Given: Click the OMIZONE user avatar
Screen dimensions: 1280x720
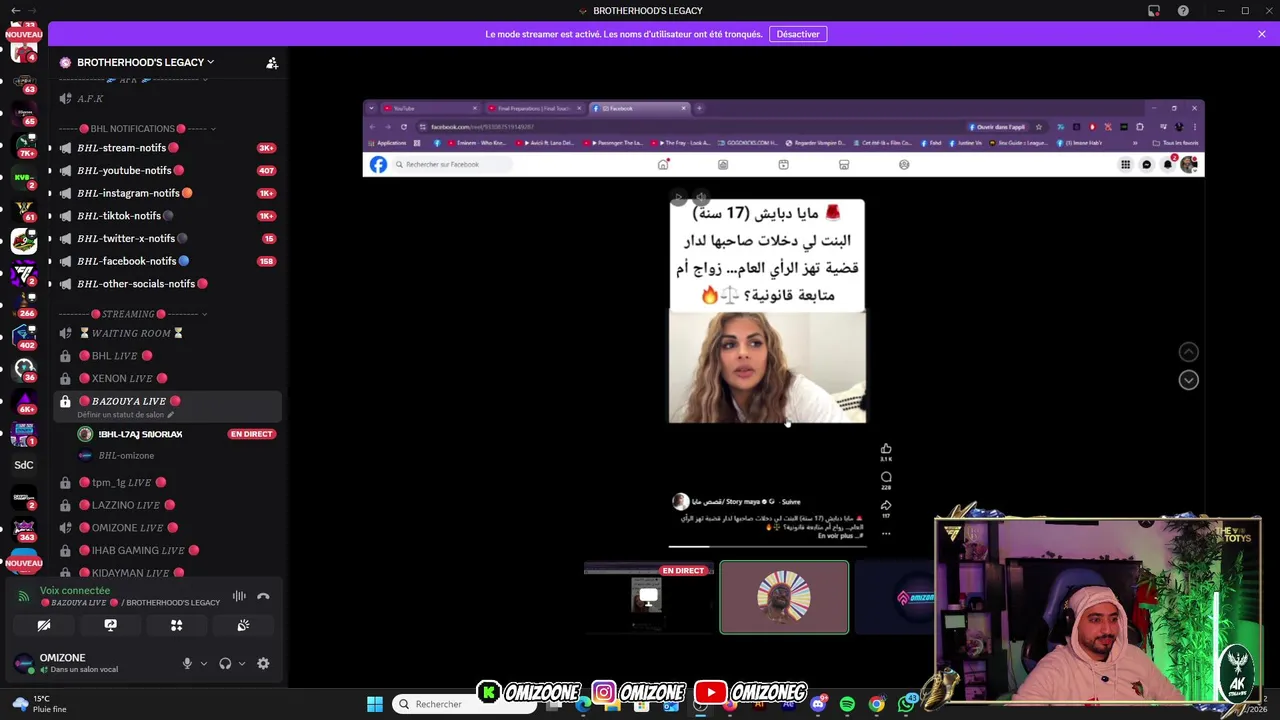Looking at the screenshot, I should pos(23,663).
